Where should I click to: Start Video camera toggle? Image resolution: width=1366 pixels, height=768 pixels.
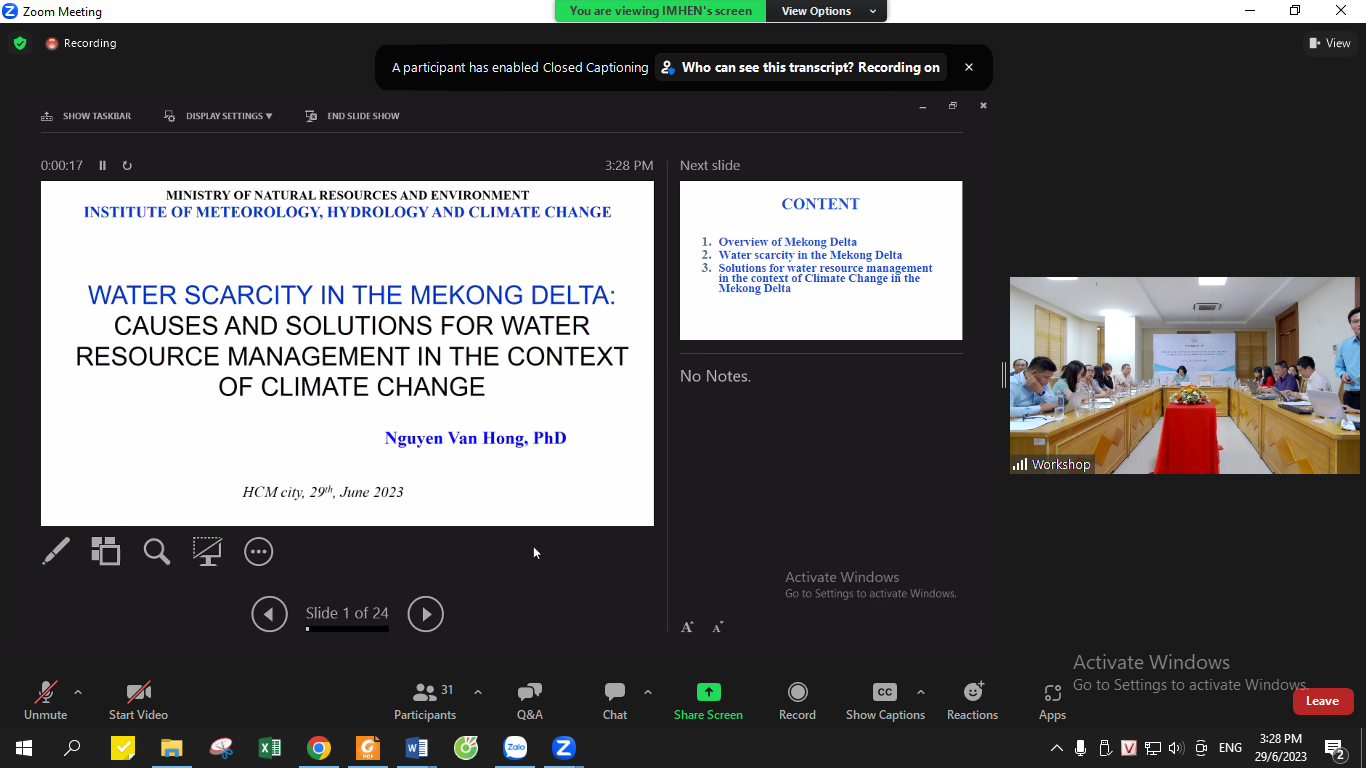point(138,693)
